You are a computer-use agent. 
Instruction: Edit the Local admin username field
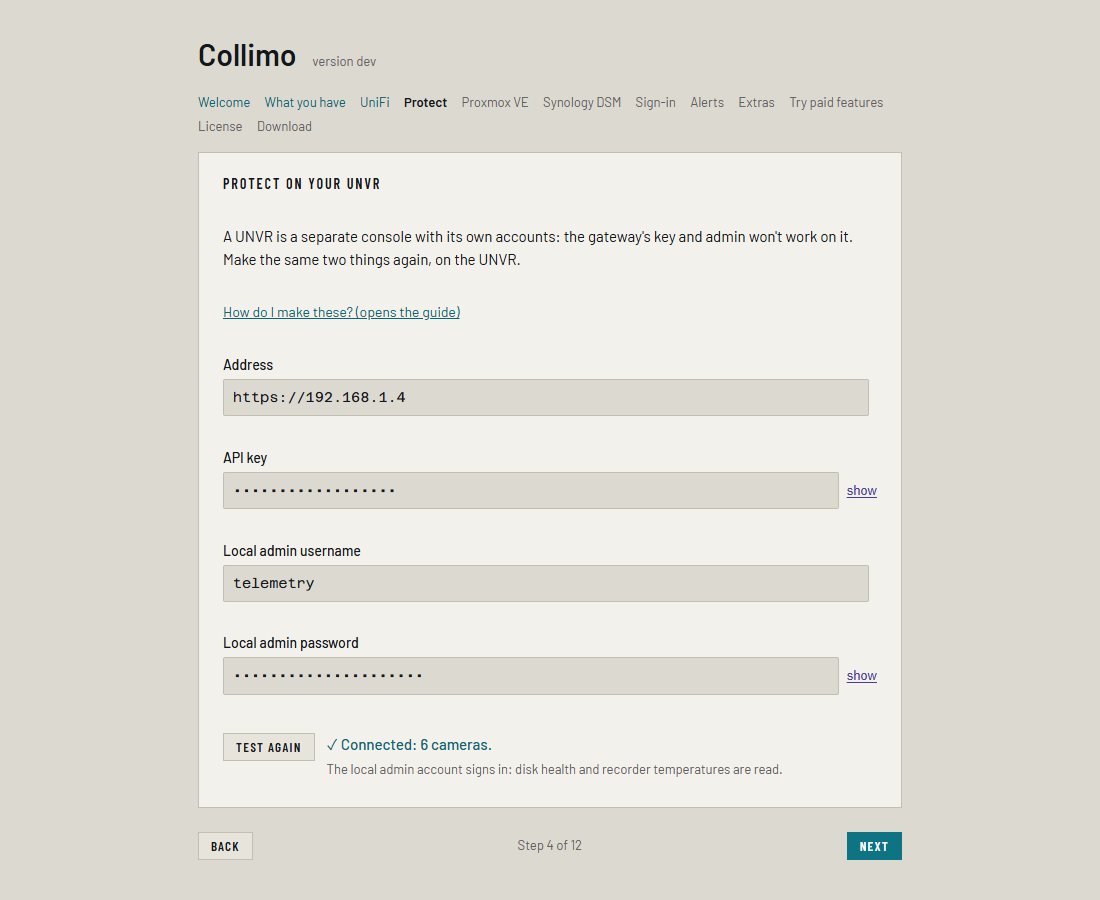tap(546, 583)
